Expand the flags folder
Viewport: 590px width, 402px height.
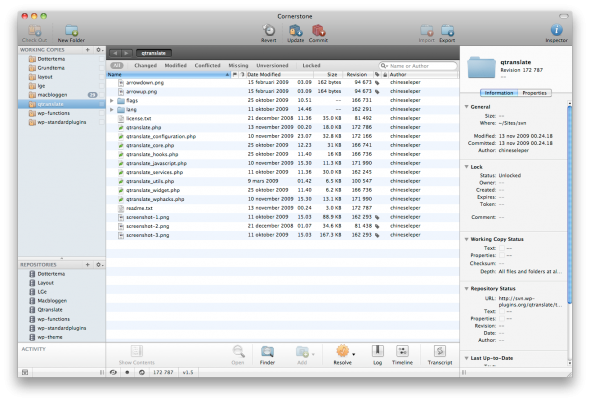[x=112, y=100]
